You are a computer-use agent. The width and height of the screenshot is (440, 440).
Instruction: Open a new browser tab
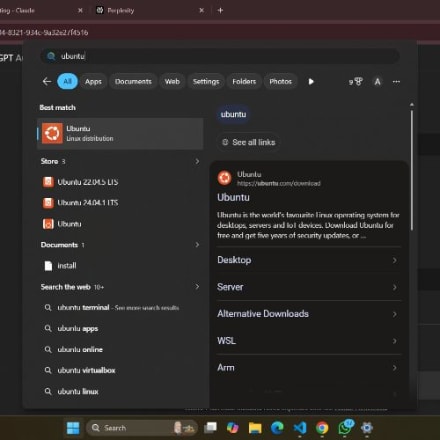tap(220, 11)
